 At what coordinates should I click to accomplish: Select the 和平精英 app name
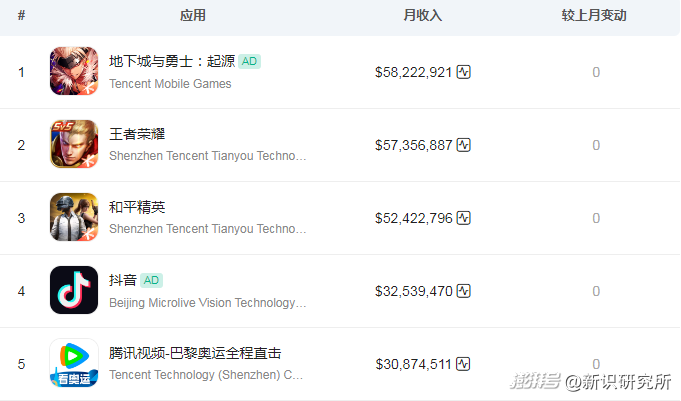[x=137, y=207]
